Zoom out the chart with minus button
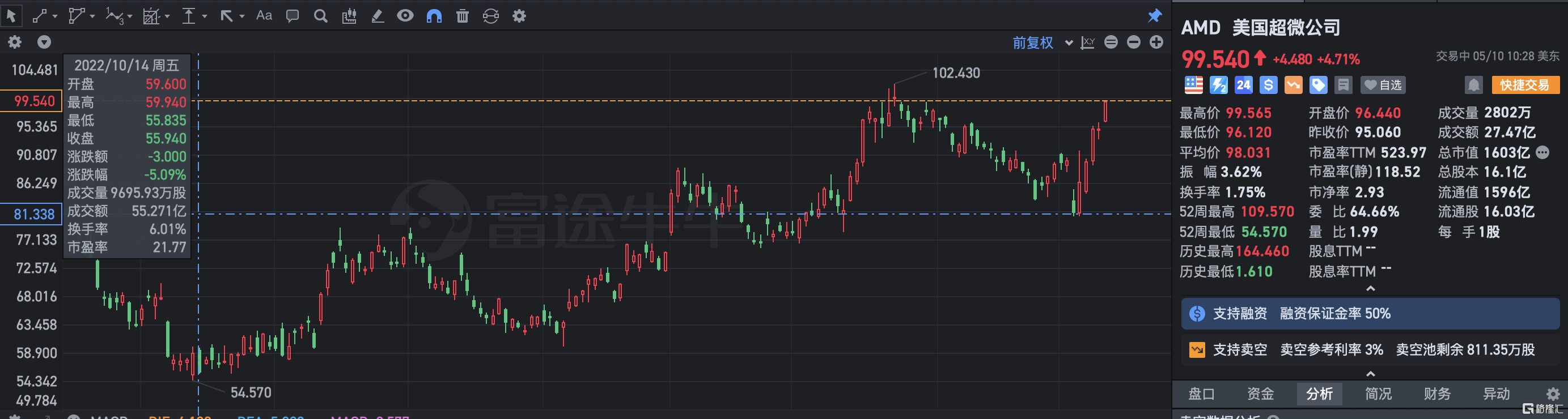This screenshot has height=419, width=1568. pyautogui.click(x=1133, y=42)
